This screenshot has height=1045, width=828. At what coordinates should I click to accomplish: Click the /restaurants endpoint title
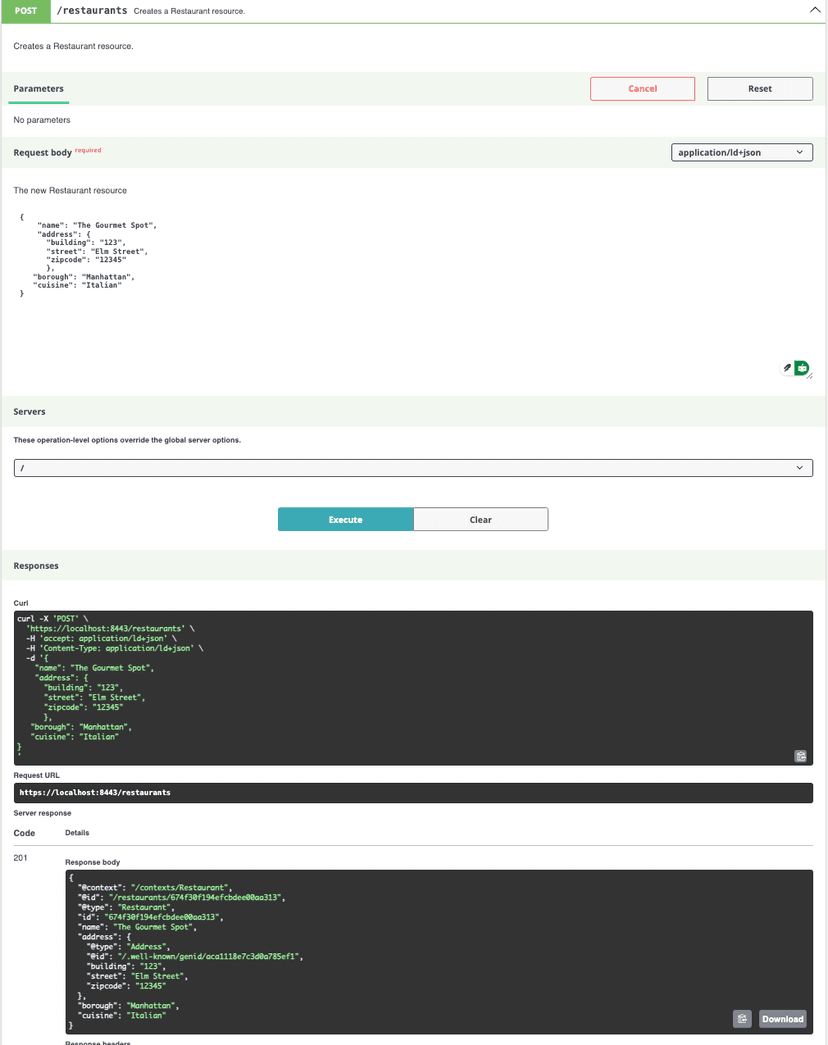point(90,11)
